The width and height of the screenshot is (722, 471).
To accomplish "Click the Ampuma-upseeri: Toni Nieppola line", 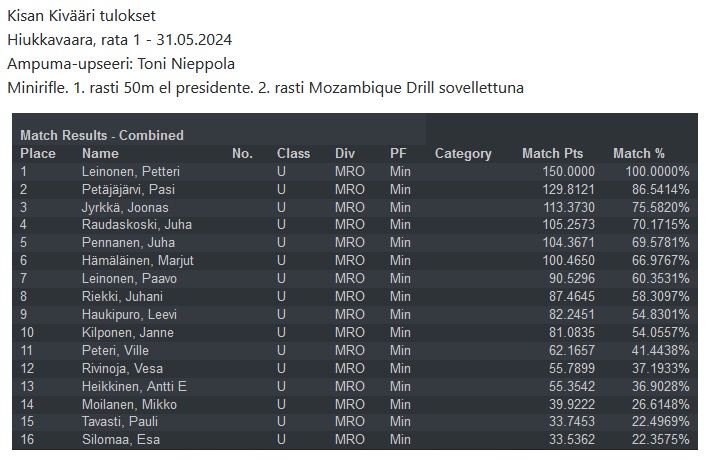I will tap(121, 64).
